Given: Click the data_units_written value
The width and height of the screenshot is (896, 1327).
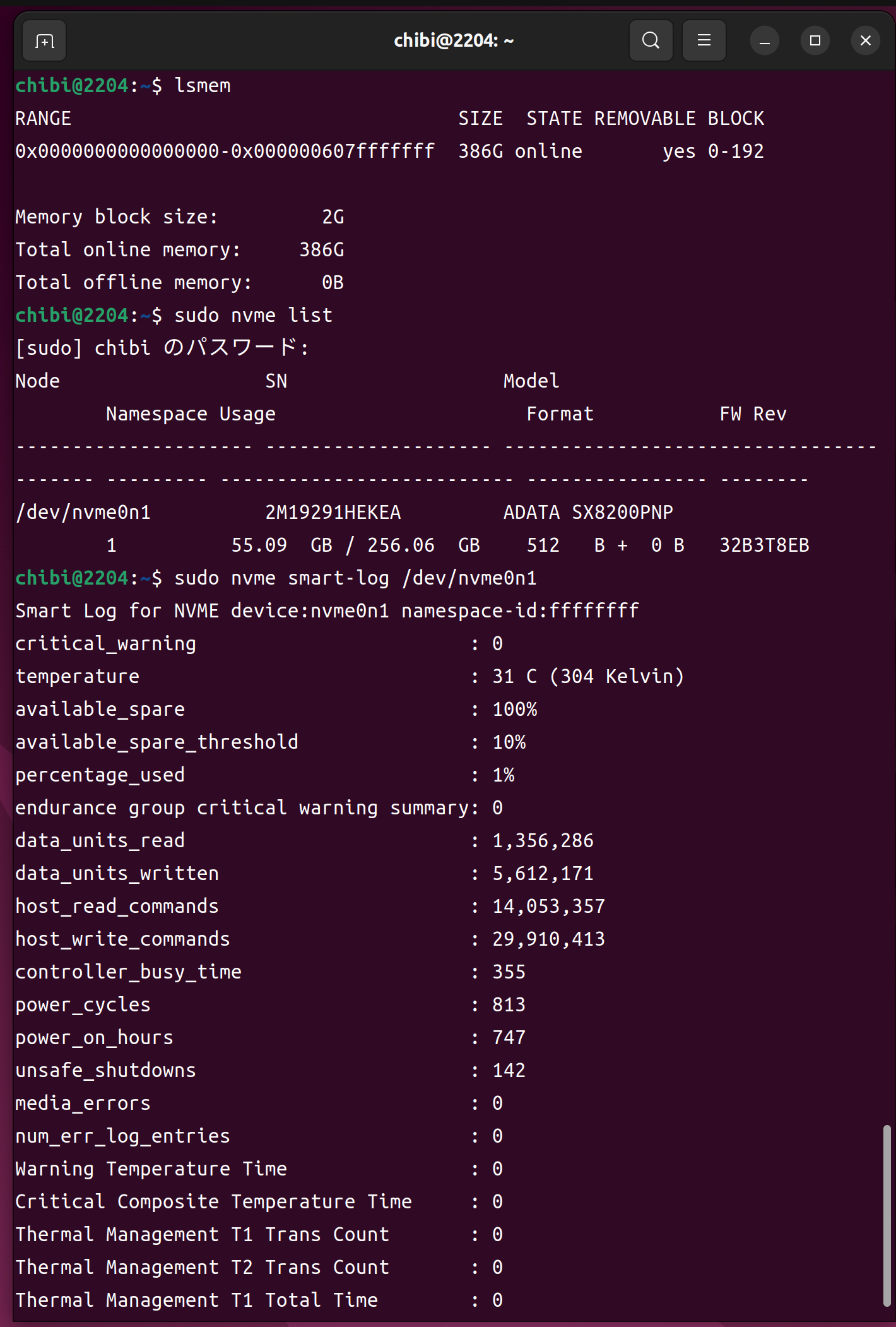Looking at the screenshot, I should click(543, 874).
